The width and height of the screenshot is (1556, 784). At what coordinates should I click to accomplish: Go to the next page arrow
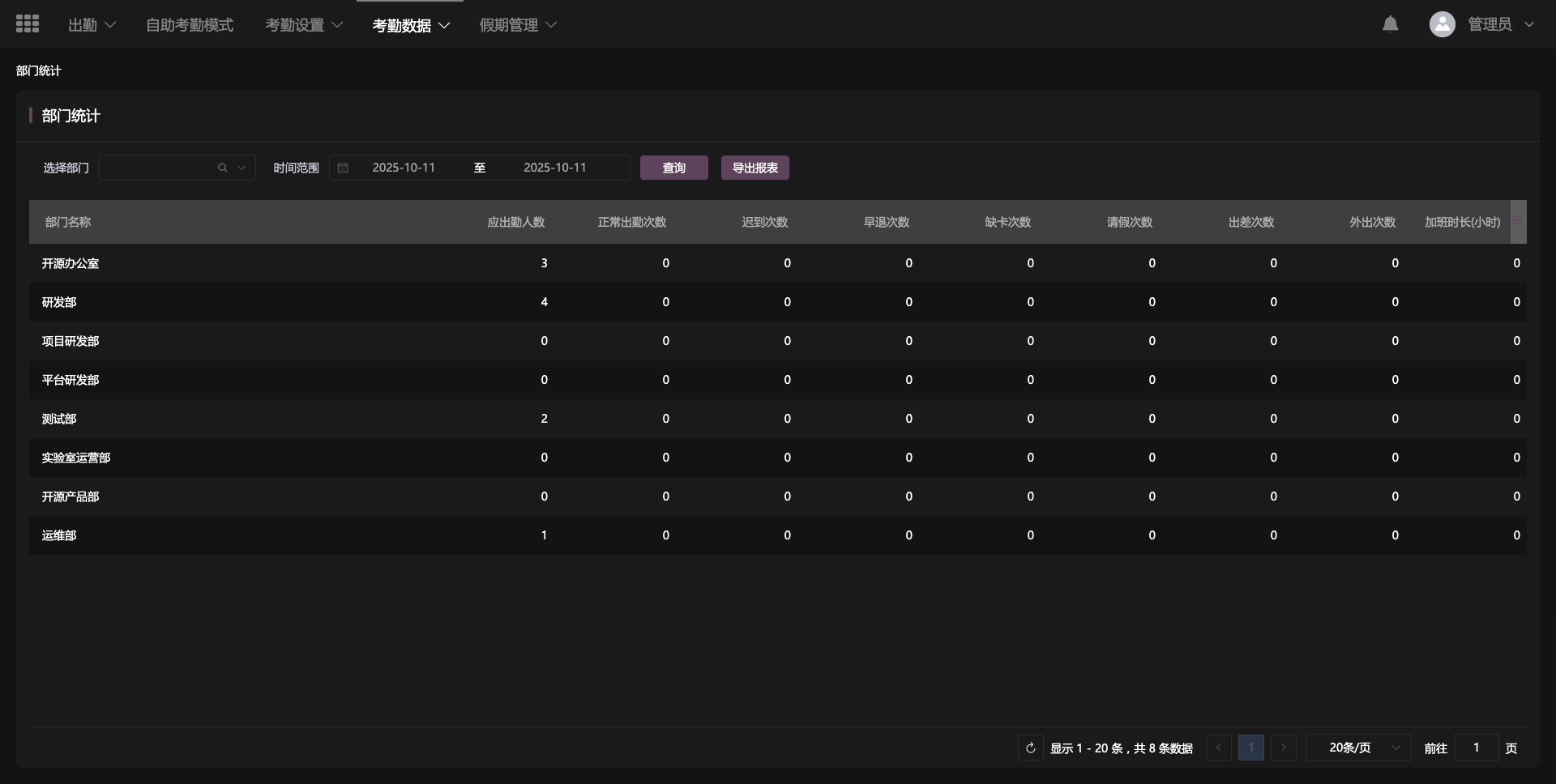coord(1283,748)
